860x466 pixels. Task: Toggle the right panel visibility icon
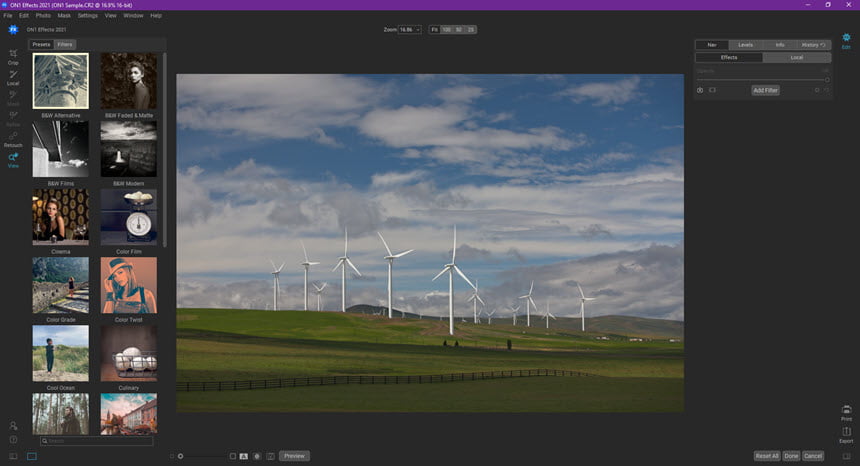(846, 456)
